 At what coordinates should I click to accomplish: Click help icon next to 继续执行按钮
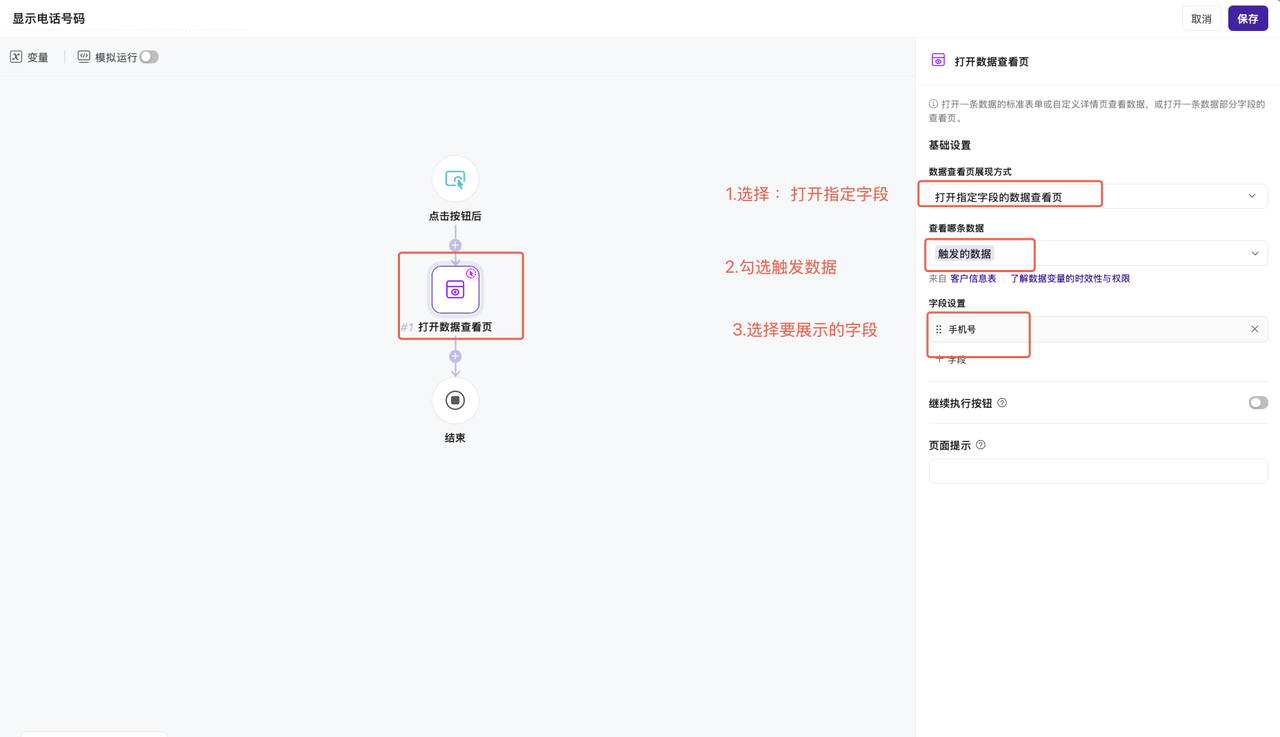click(1002, 403)
